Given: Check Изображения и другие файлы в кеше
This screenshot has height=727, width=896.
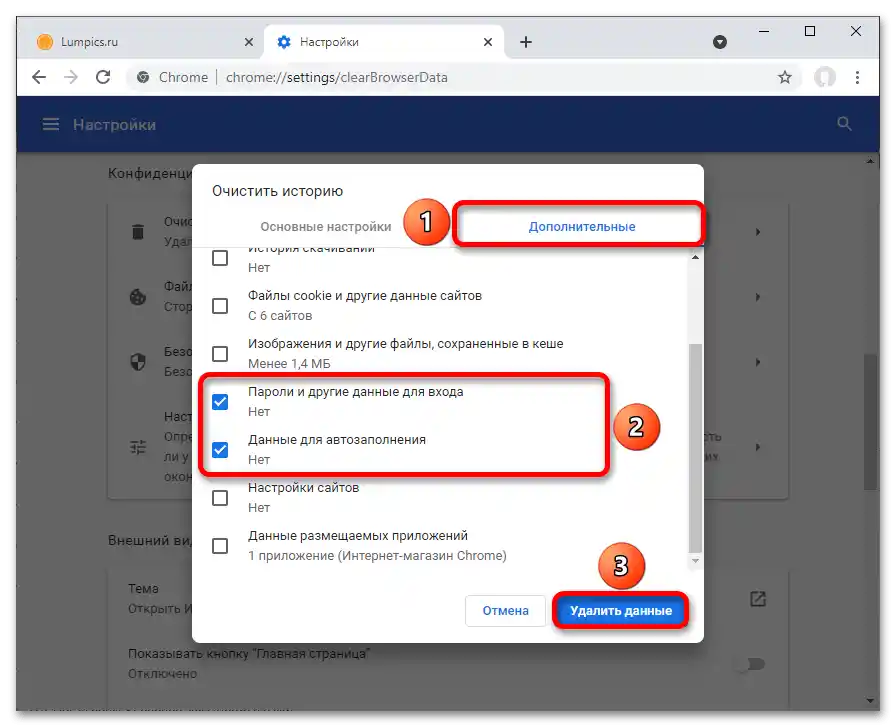Looking at the screenshot, I should [220, 354].
